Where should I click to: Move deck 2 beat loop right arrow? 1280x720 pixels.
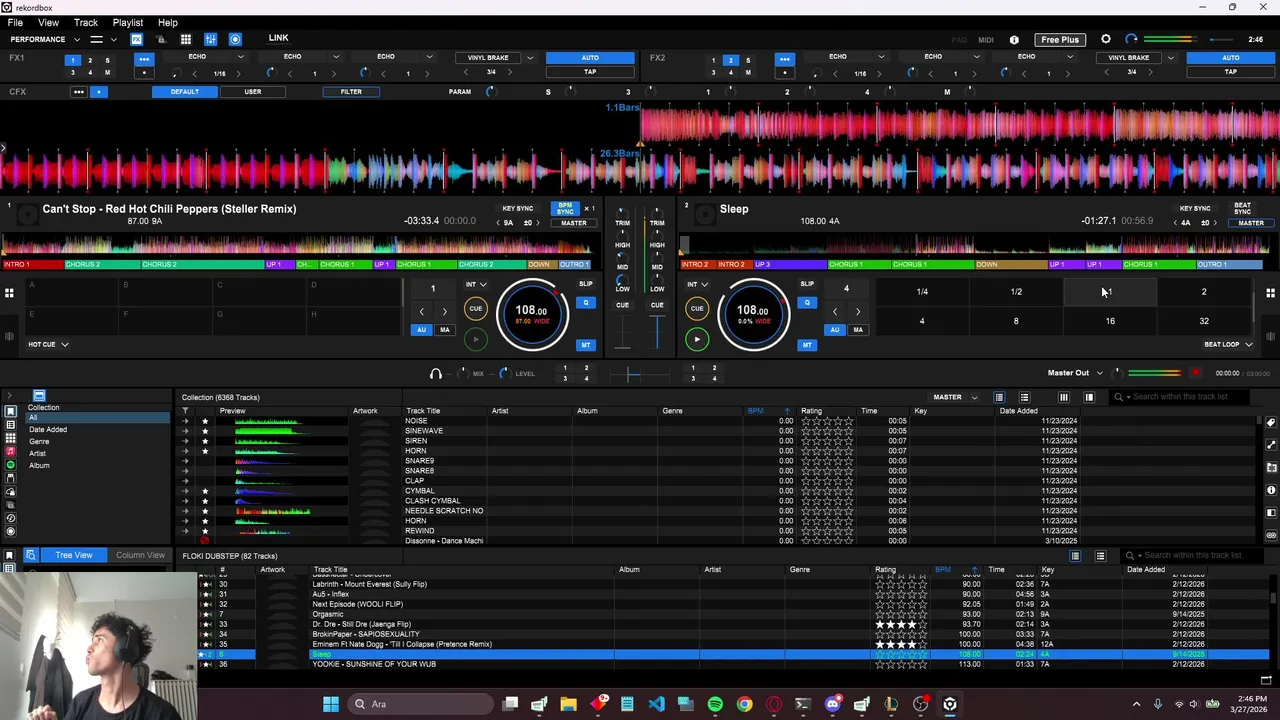pos(857,311)
